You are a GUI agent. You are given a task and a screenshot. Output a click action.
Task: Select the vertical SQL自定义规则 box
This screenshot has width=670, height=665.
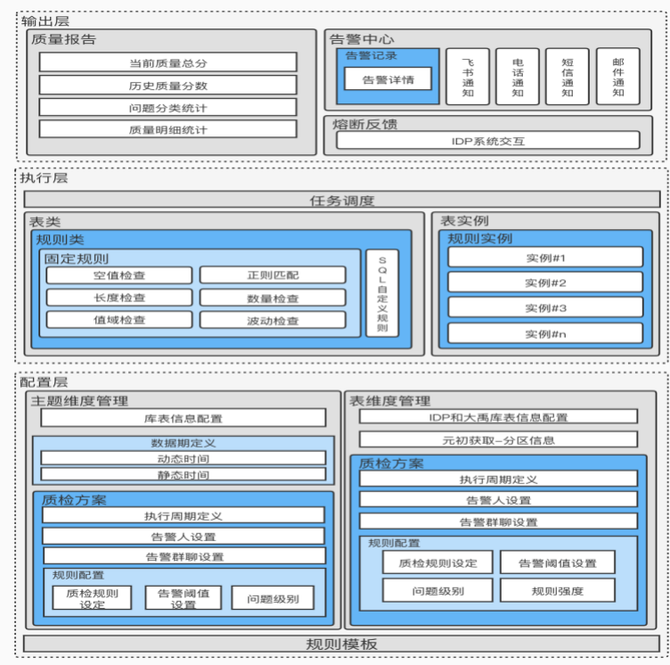point(381,292)
